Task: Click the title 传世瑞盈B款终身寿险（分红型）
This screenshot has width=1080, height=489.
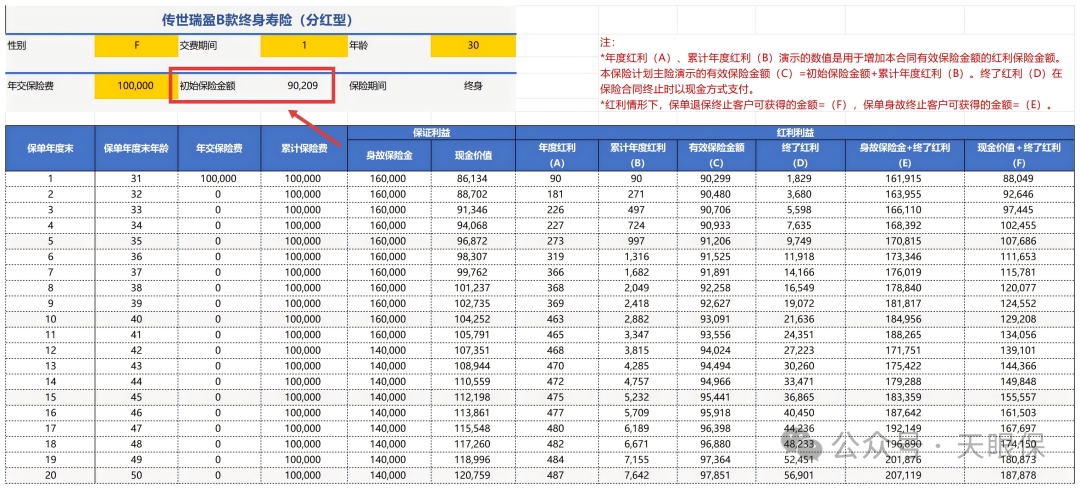Action: [x=258, y=18]
